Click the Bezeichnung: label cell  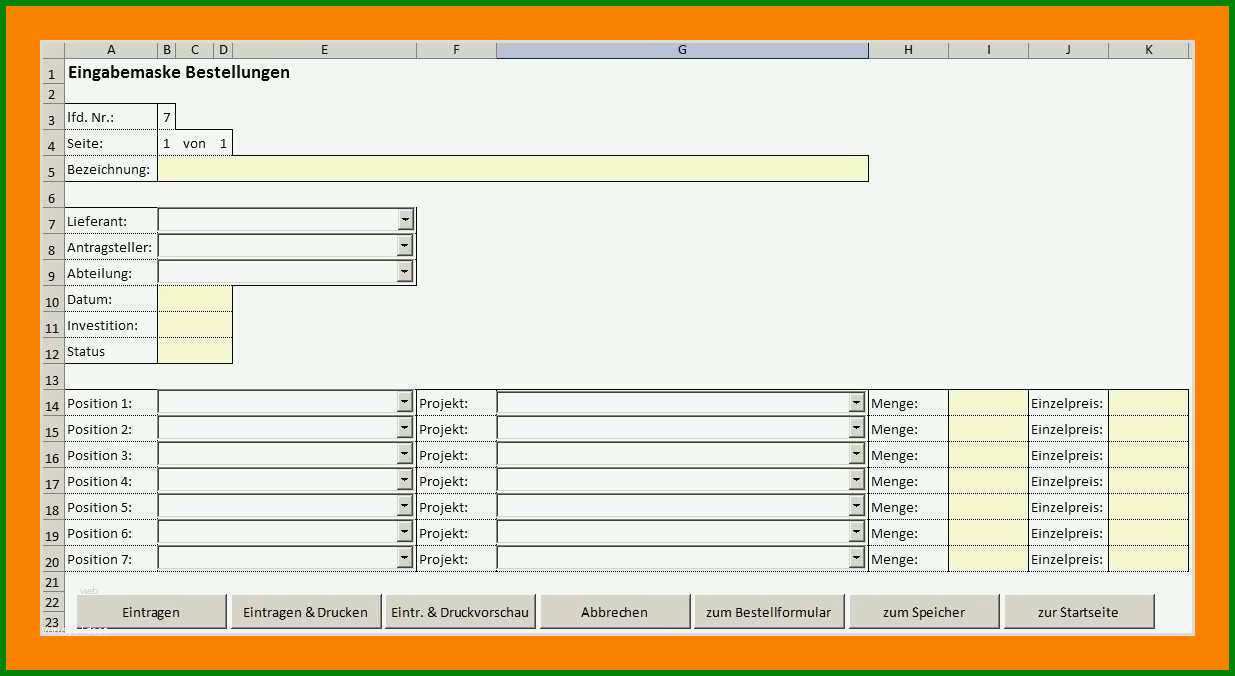(111, 169)
